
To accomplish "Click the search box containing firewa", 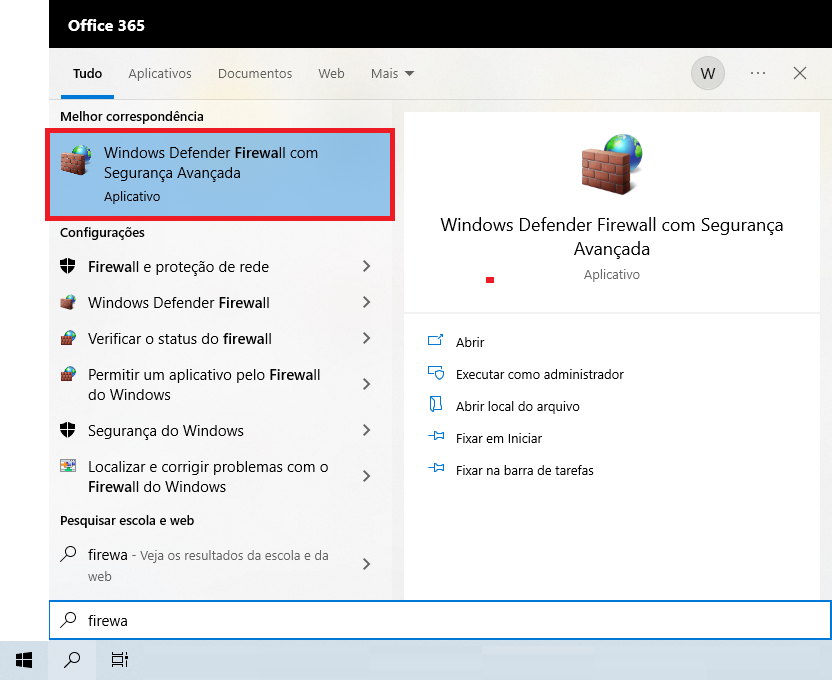I will pyautogui.click(x=440, y=620).
